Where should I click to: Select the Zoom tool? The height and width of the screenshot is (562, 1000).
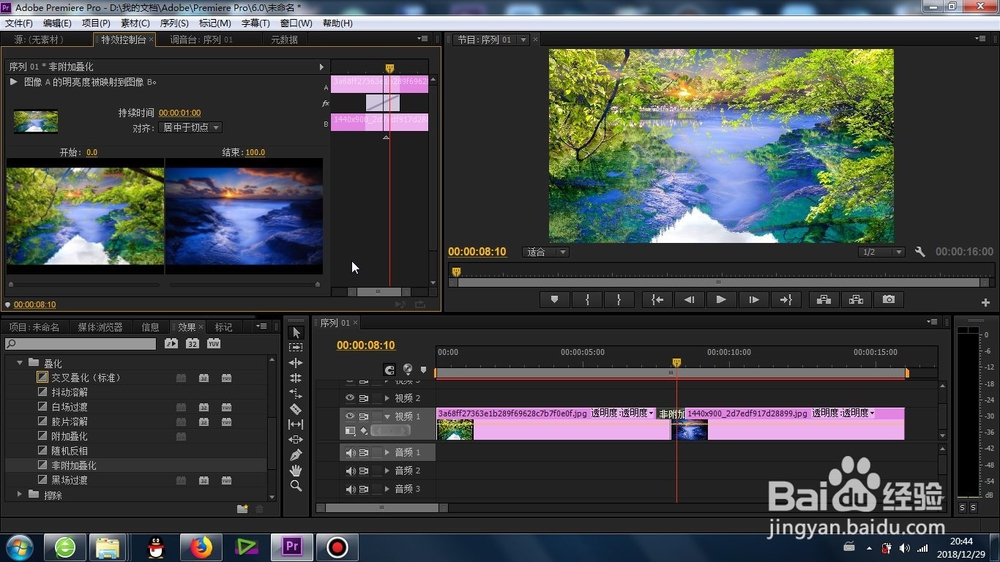pyautogui.click(x=296, y=485)
